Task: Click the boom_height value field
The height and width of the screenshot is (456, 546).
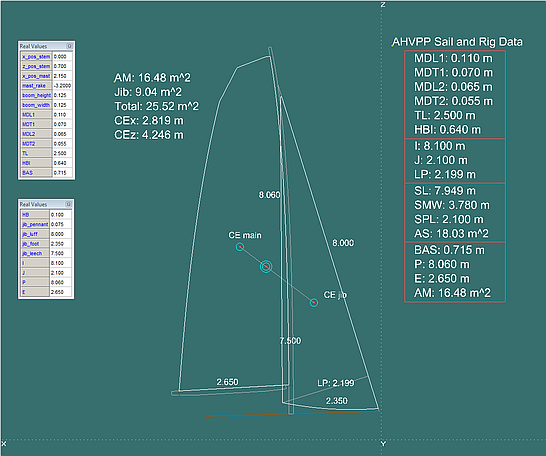Action: [x=62, y=95]
